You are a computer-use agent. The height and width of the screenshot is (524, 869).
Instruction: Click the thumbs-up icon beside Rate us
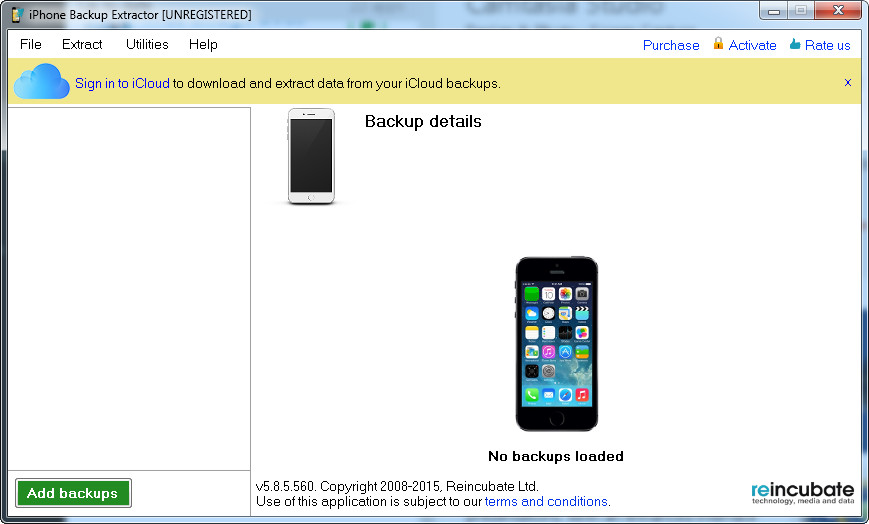click(x=795, y=44)
